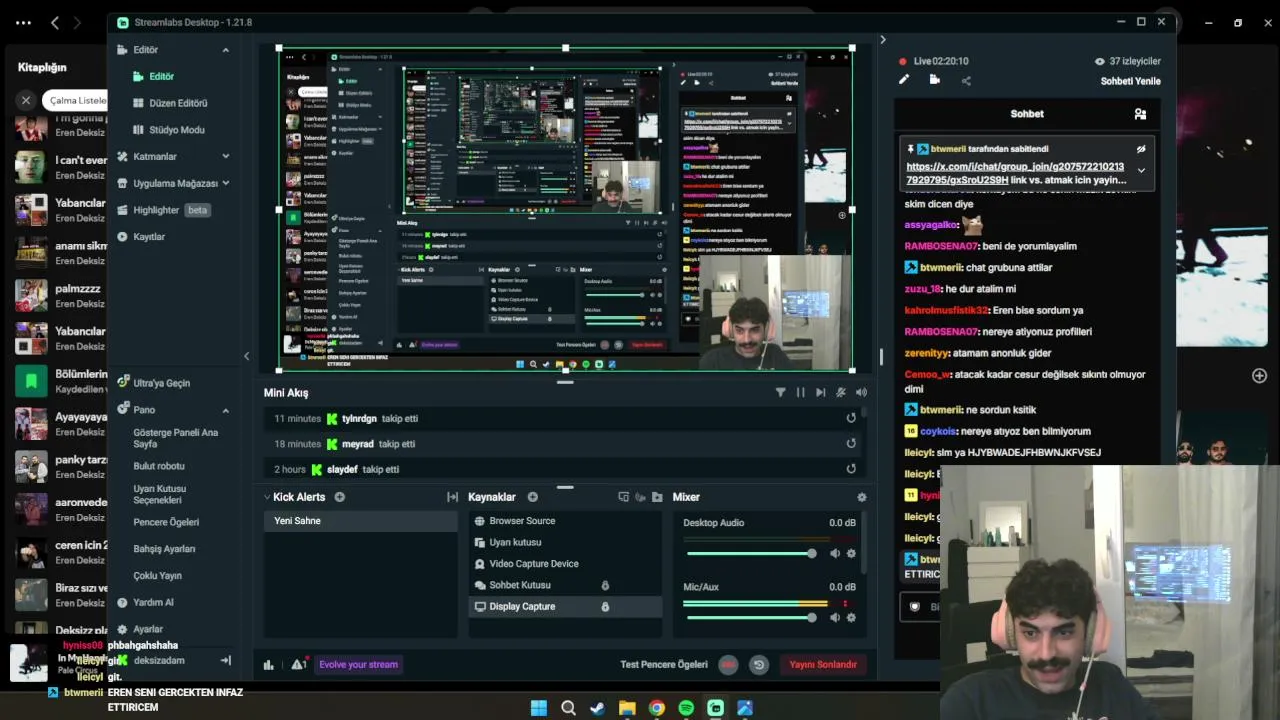Screen dimensions: 1280x720
Task: Open the Kick Alerts scene collection dropdown
Action: point(294,497)
